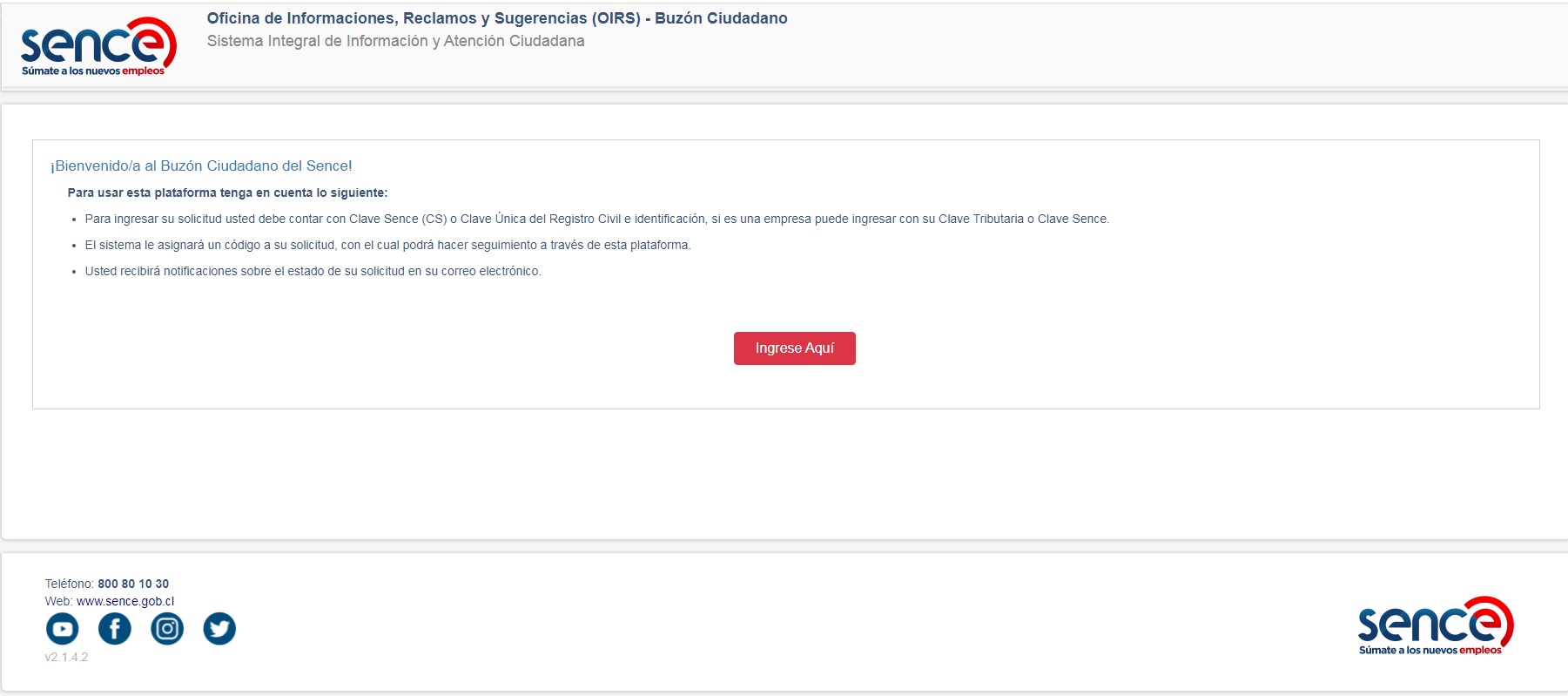
Task: Click the bullet about notificaciones por correo electrónico
Action: pos(313,271)
